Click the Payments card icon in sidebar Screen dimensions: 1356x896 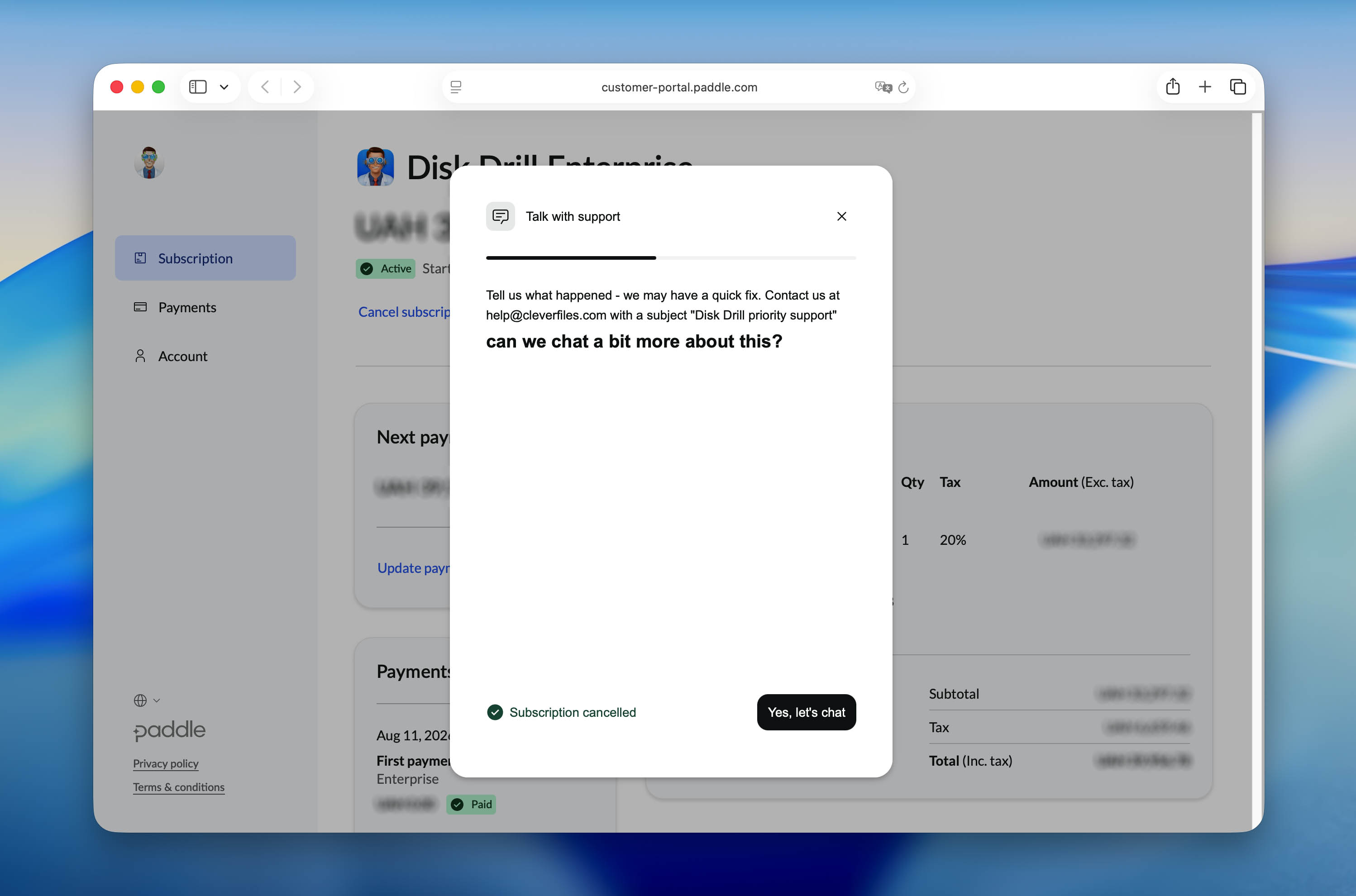[x=140, y=307]
